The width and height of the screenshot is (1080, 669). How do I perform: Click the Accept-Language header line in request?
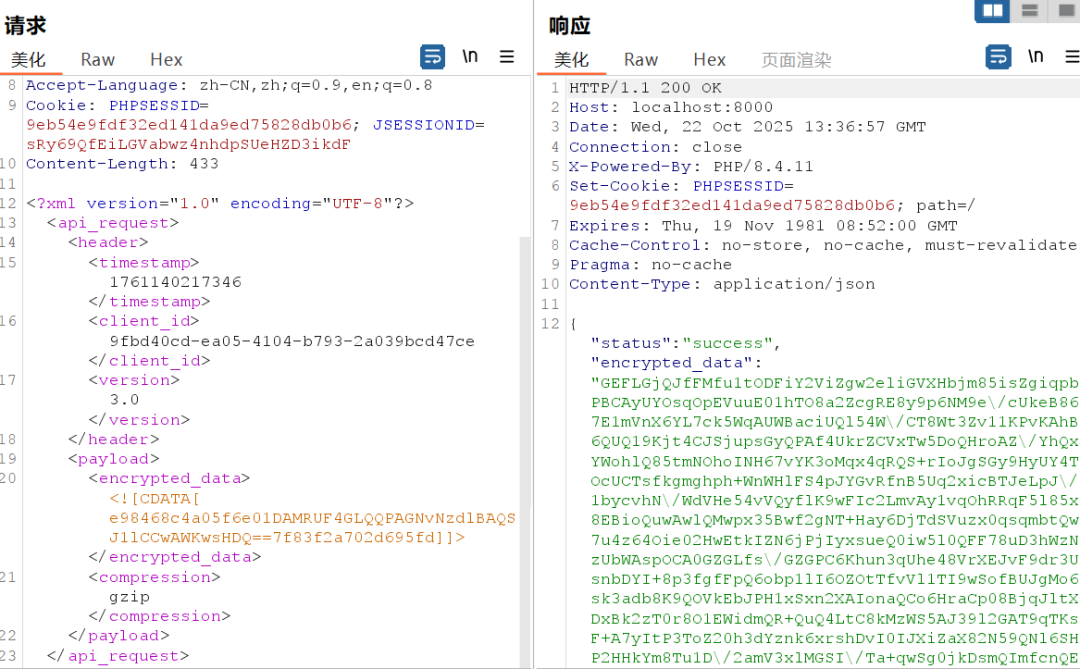[229, 85]
